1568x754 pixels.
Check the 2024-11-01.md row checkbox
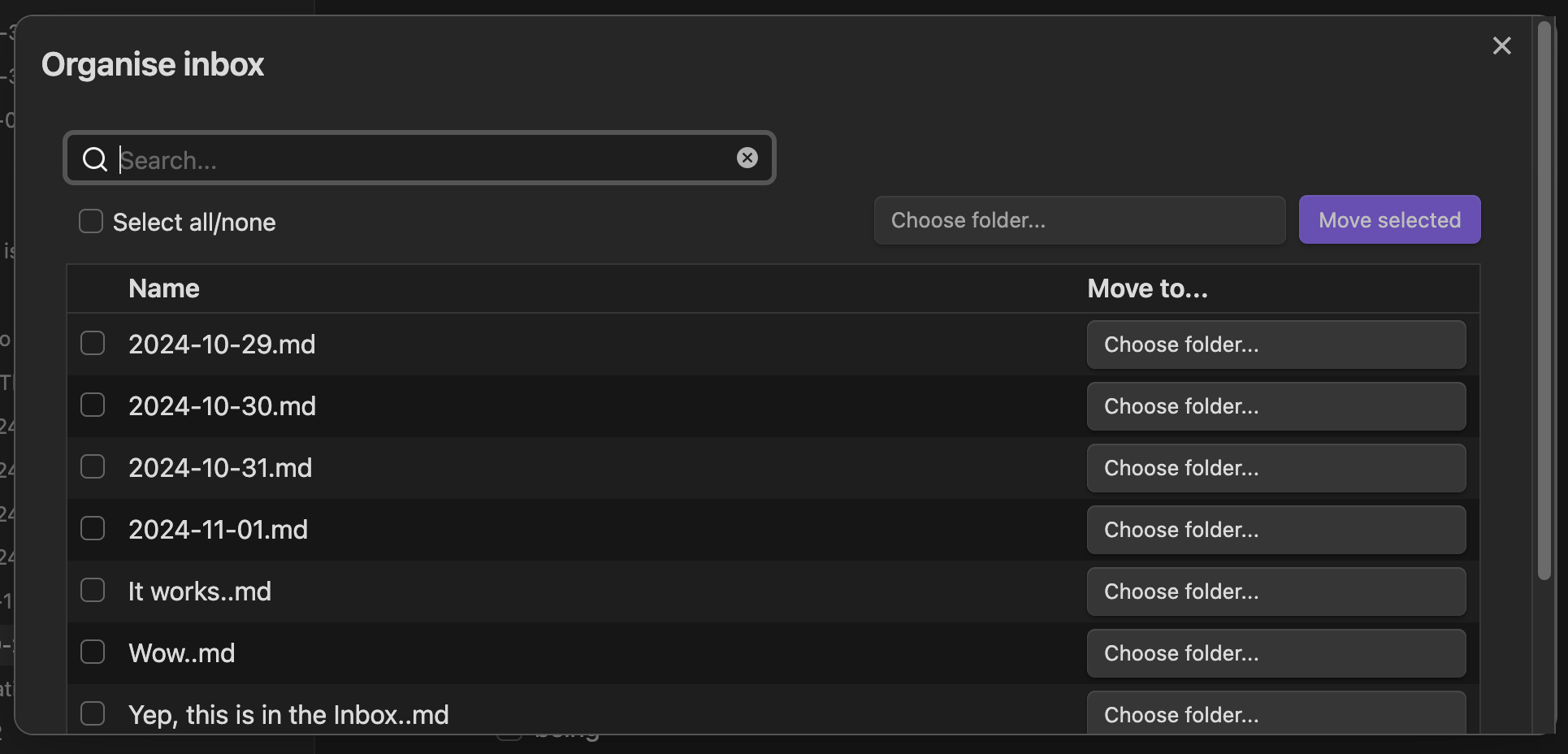coord(93,528)
